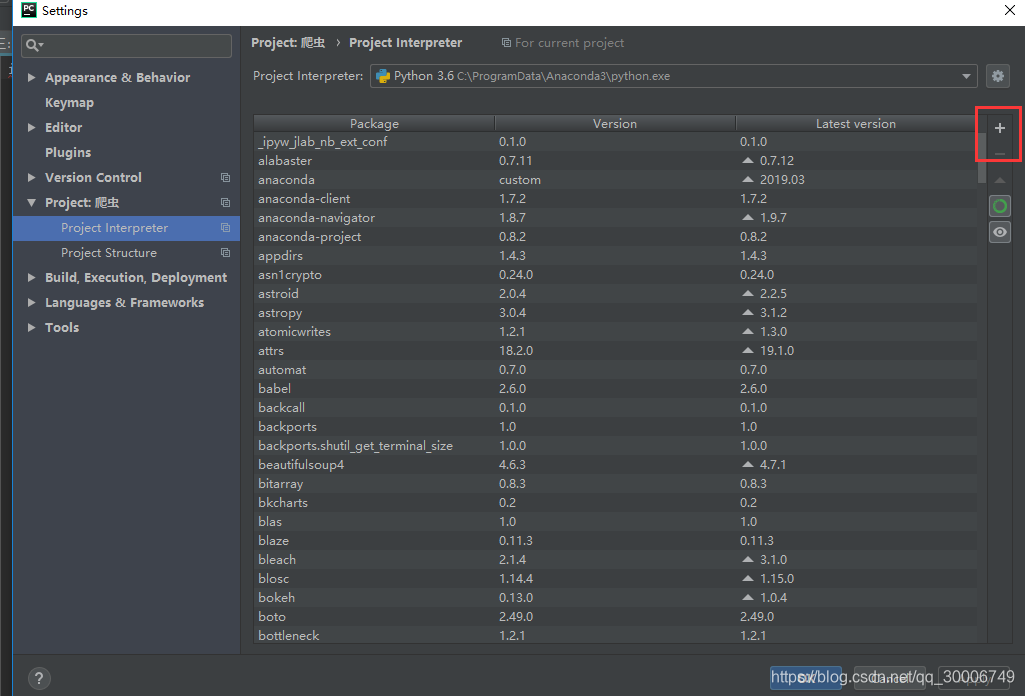Select the blaze package row
The image size is (1025, 696).
615,540
